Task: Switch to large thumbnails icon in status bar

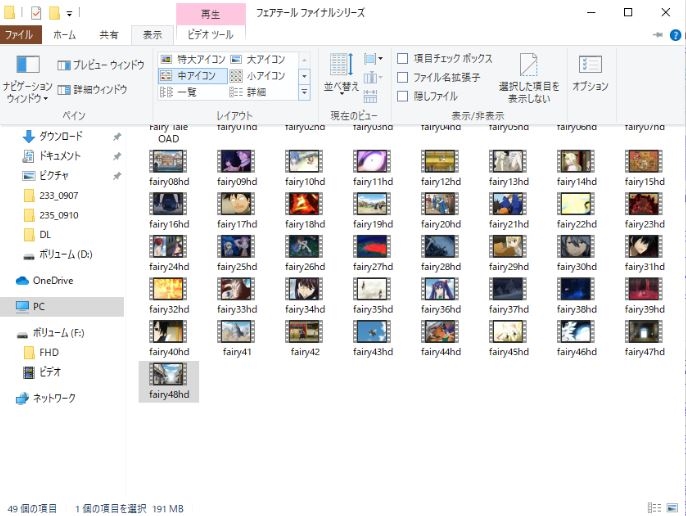Action: (x=672, y=508)
